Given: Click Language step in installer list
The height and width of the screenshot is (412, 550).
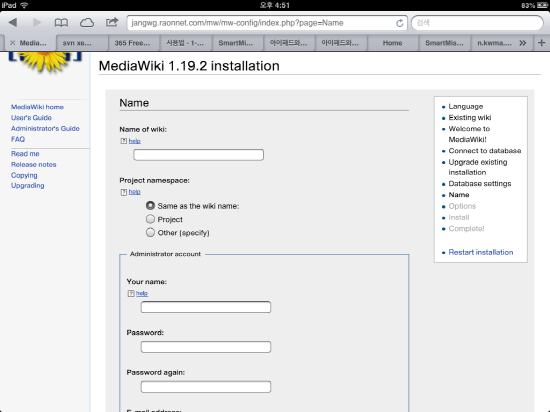Looking at the screenshot, I should 465,106.
